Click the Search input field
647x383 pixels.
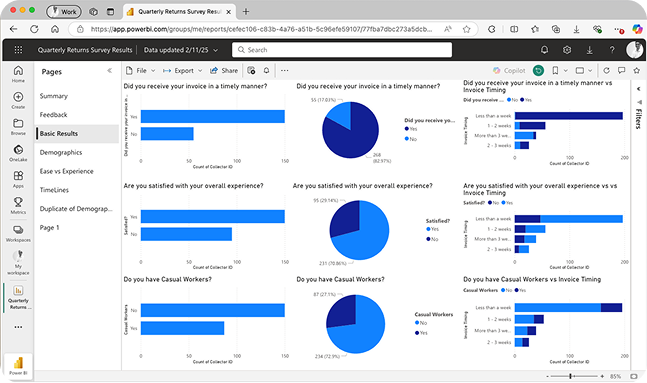tap(342, 50)
